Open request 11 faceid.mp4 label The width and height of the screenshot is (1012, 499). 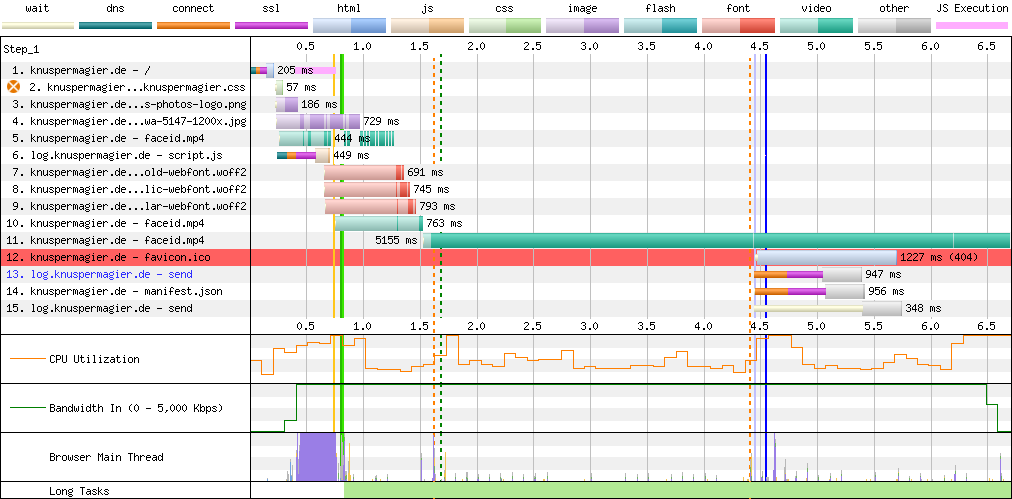(105, 240)
